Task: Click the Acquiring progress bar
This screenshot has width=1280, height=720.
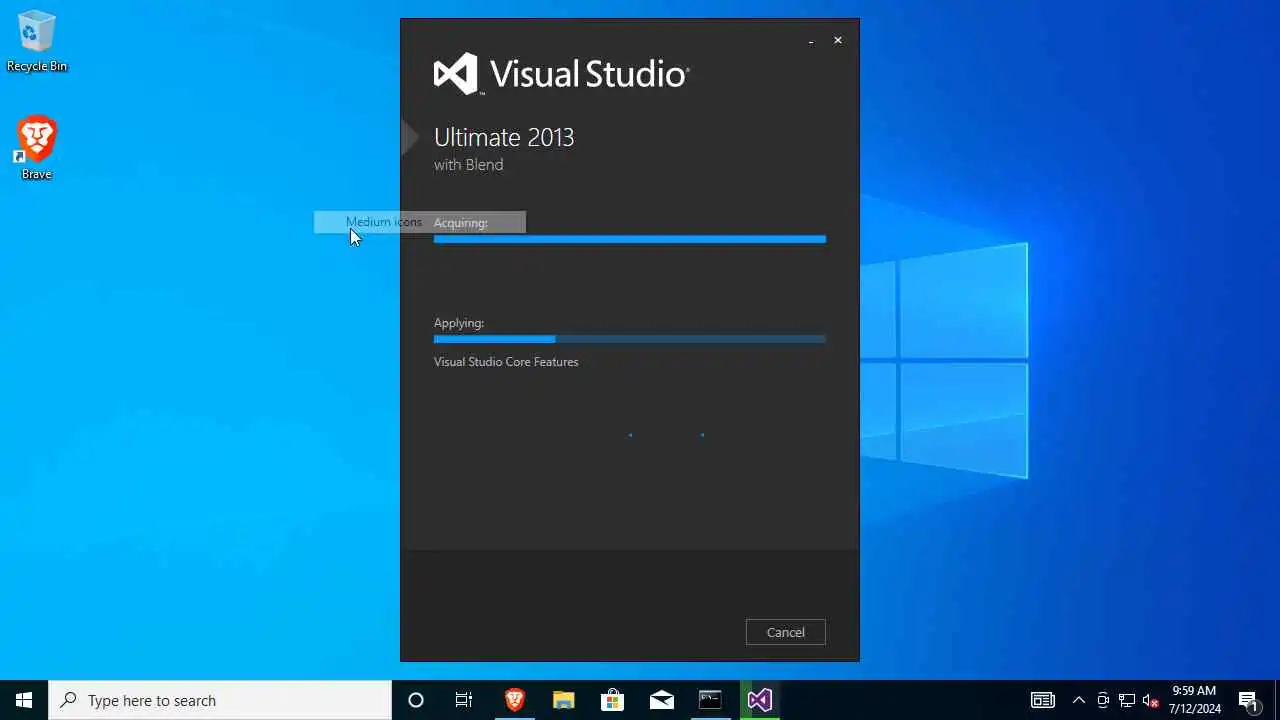Action: pyautogui.click(x=630, y=239)
